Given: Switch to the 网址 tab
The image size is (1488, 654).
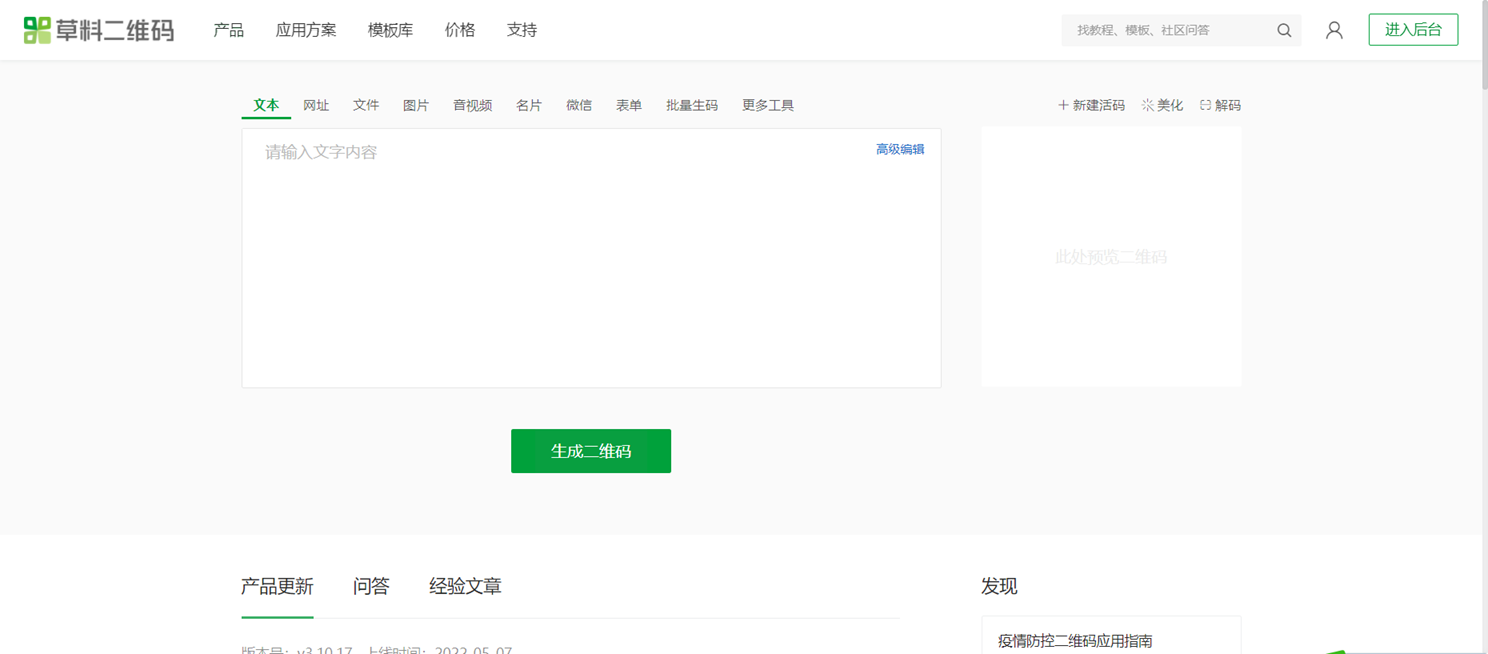Looking at the screenshot, I should [316, 105].
